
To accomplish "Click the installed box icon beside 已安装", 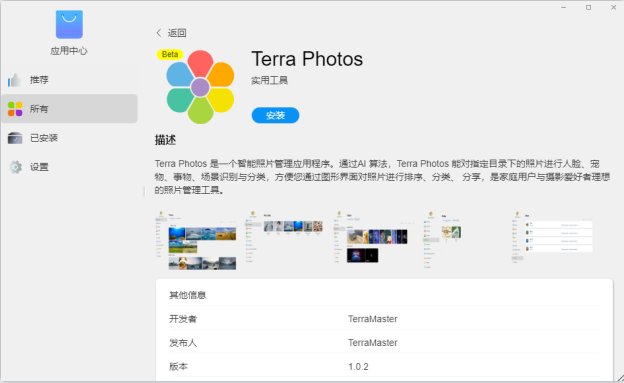I will [x=15, y=138].
